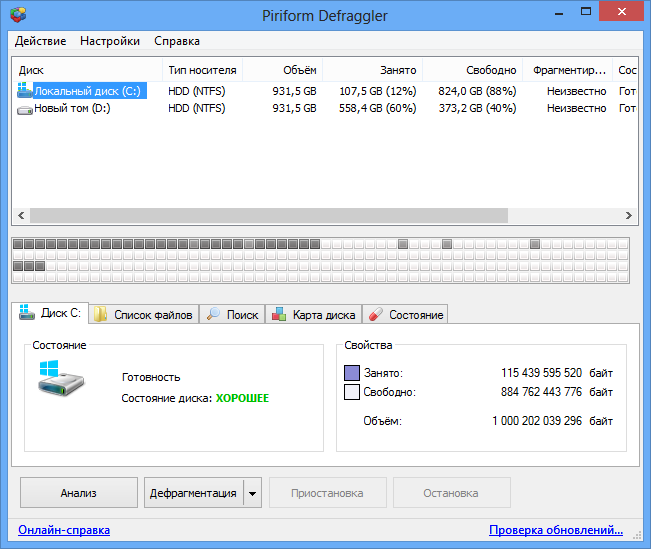Click the Готовность status text
The image size is (651, 549).
(x=151, y=377)
